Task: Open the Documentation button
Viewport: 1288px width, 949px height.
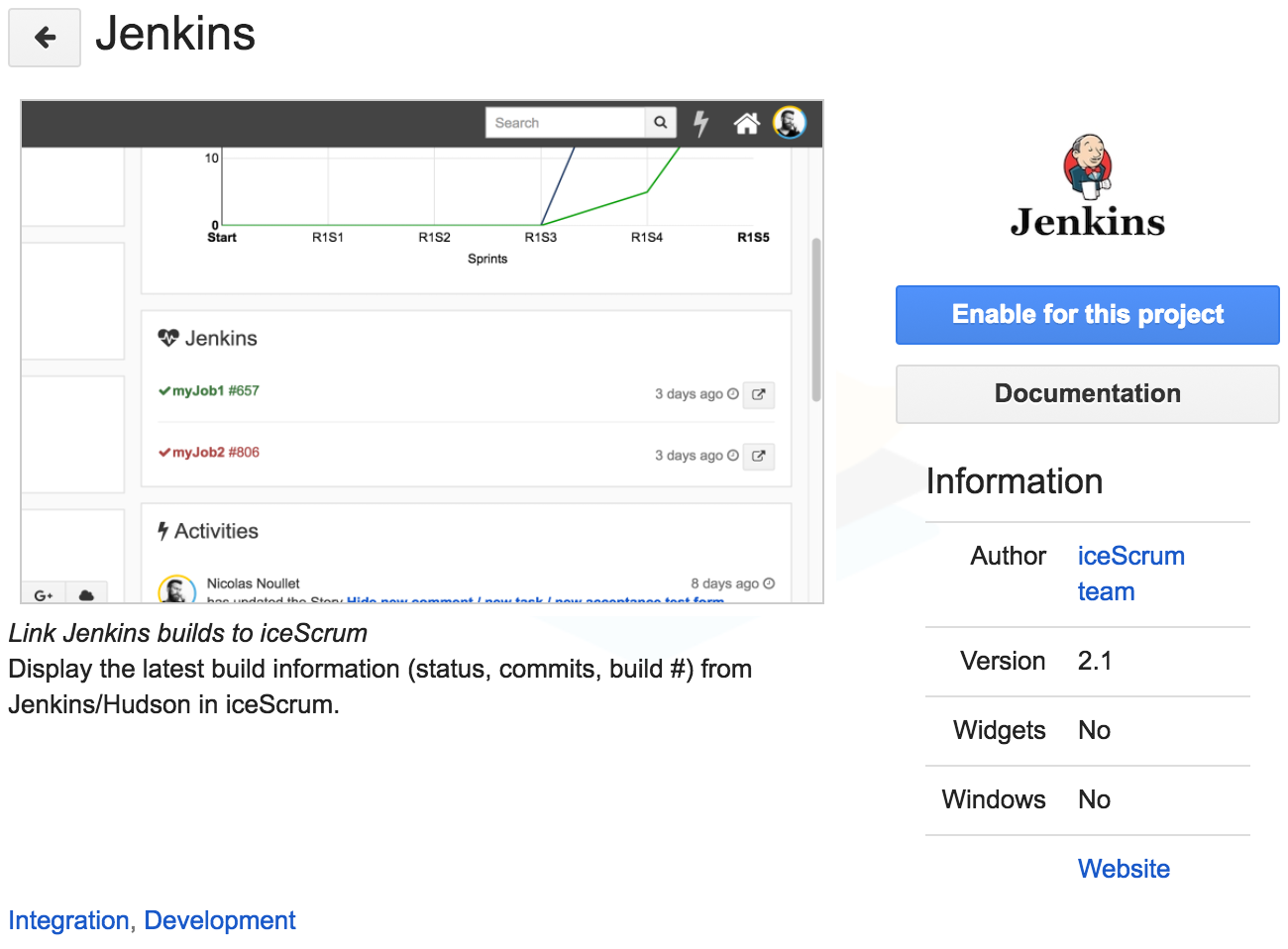Action: (x=1087, y=394)
